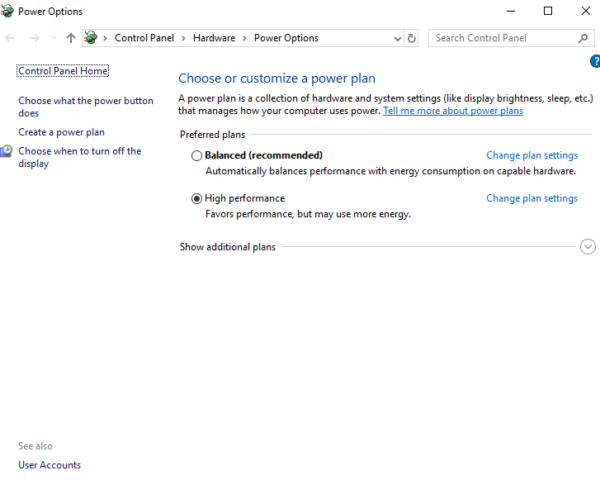This screenshot has height=480, width=600.
Task: Click the search magnifier icon
Action: click(584, 38)
